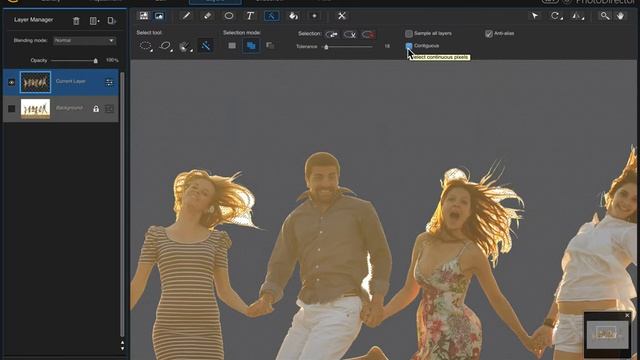Screen dimensions: 640x360
Task: Open the layer export options dropdown
Action: (x=111, y=21)
